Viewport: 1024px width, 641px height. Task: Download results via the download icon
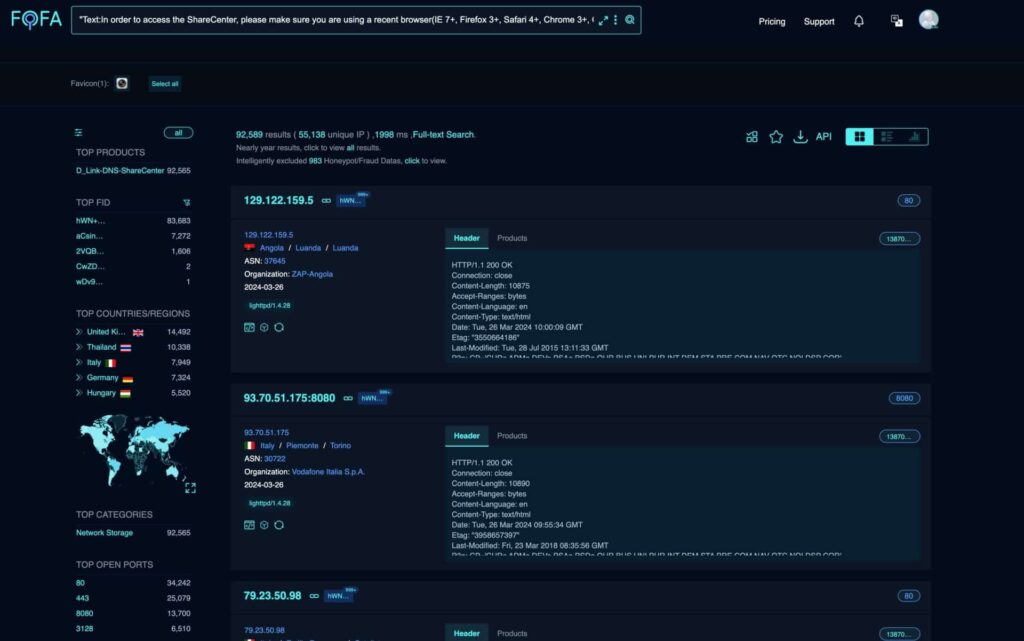tap(800, 136)
